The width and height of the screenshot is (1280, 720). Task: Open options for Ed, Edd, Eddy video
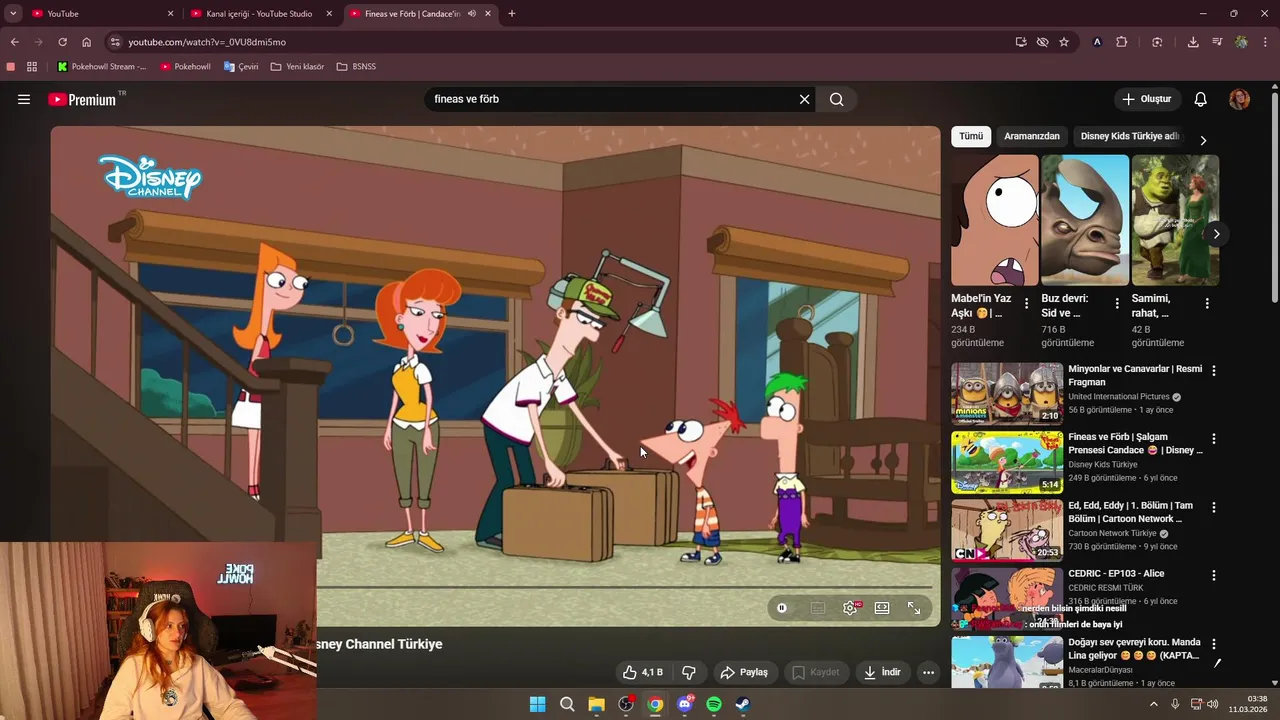pyautogui.click(x=1214, y=507)
